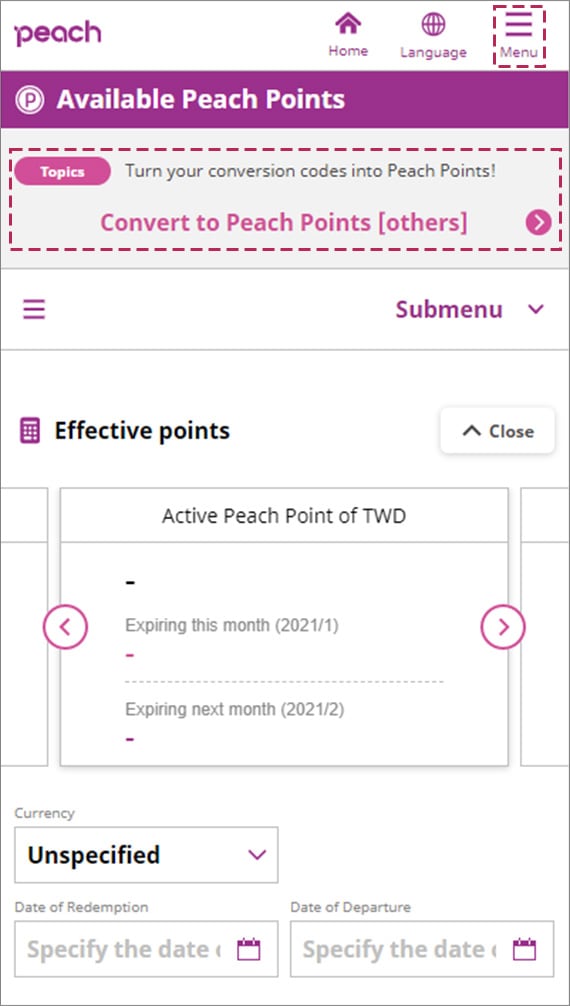The width and height of the screenshot is (570, 1006).
Task: Click the submenu hamburger lines icon
Action: (34, 310)
